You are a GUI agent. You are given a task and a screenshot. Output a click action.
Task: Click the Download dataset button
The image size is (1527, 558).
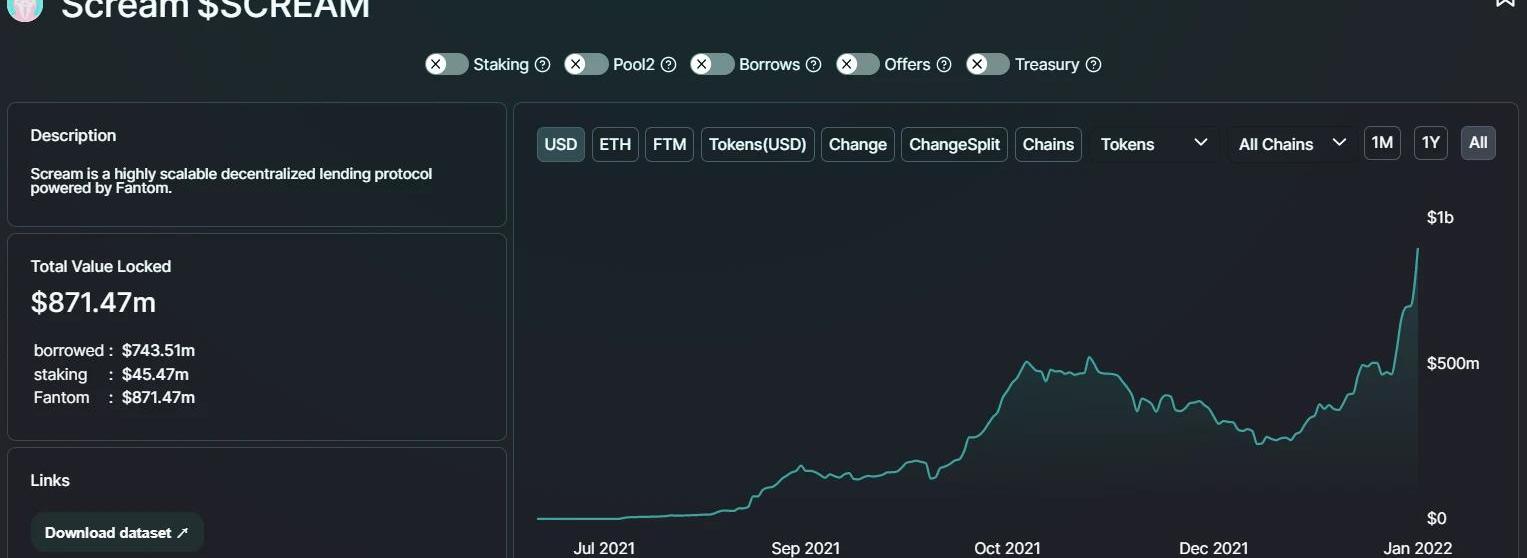pos(117,533)
